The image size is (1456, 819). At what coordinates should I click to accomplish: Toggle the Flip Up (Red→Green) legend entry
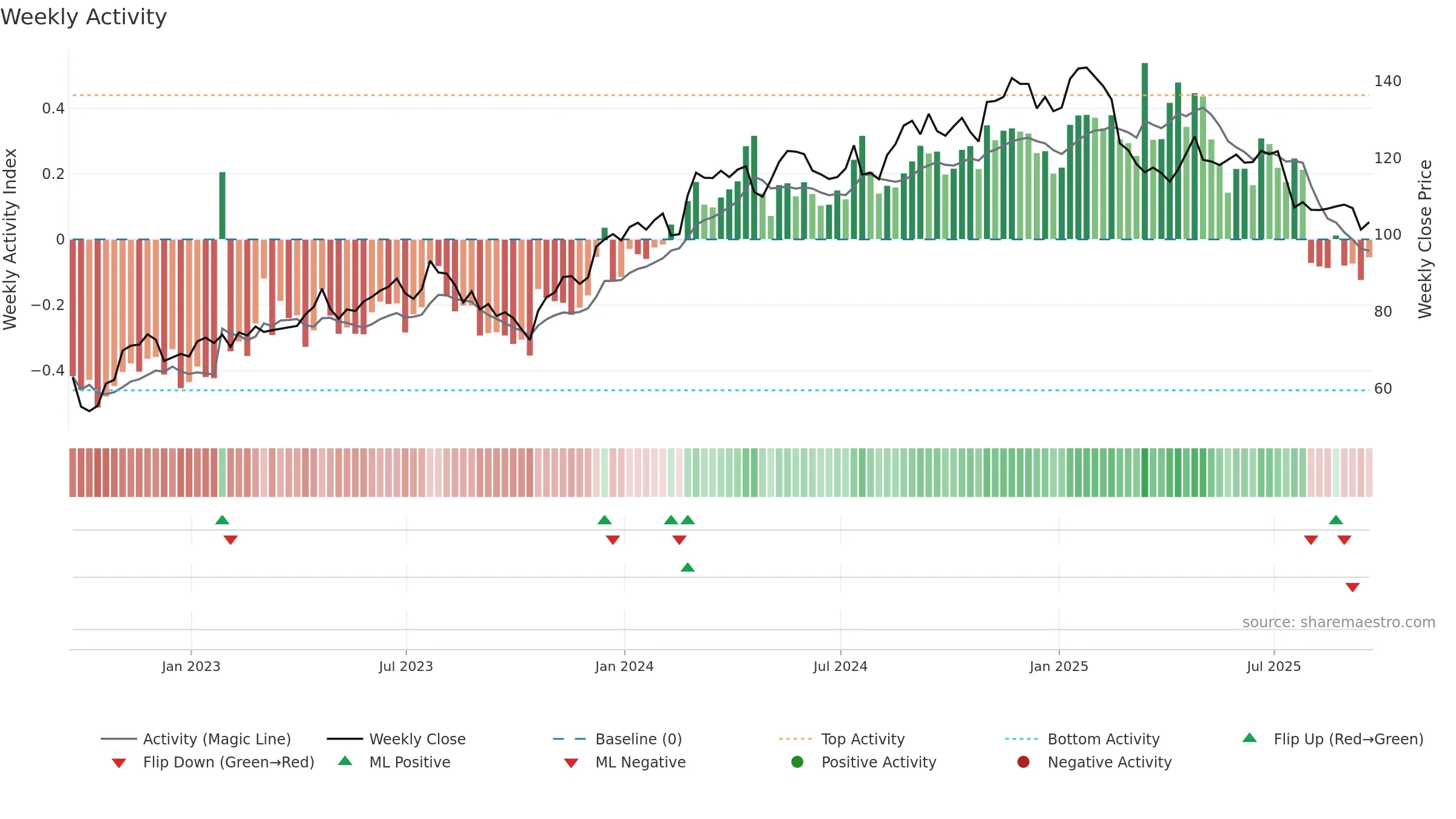click(x=1333, y=739)
